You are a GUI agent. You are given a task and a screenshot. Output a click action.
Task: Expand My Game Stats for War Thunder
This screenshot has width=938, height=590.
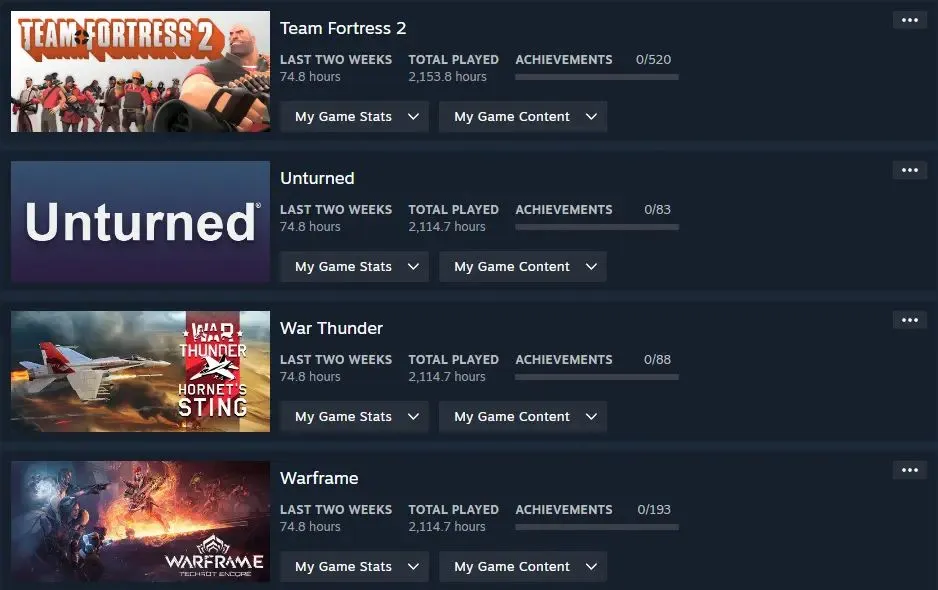coord(354,416)
